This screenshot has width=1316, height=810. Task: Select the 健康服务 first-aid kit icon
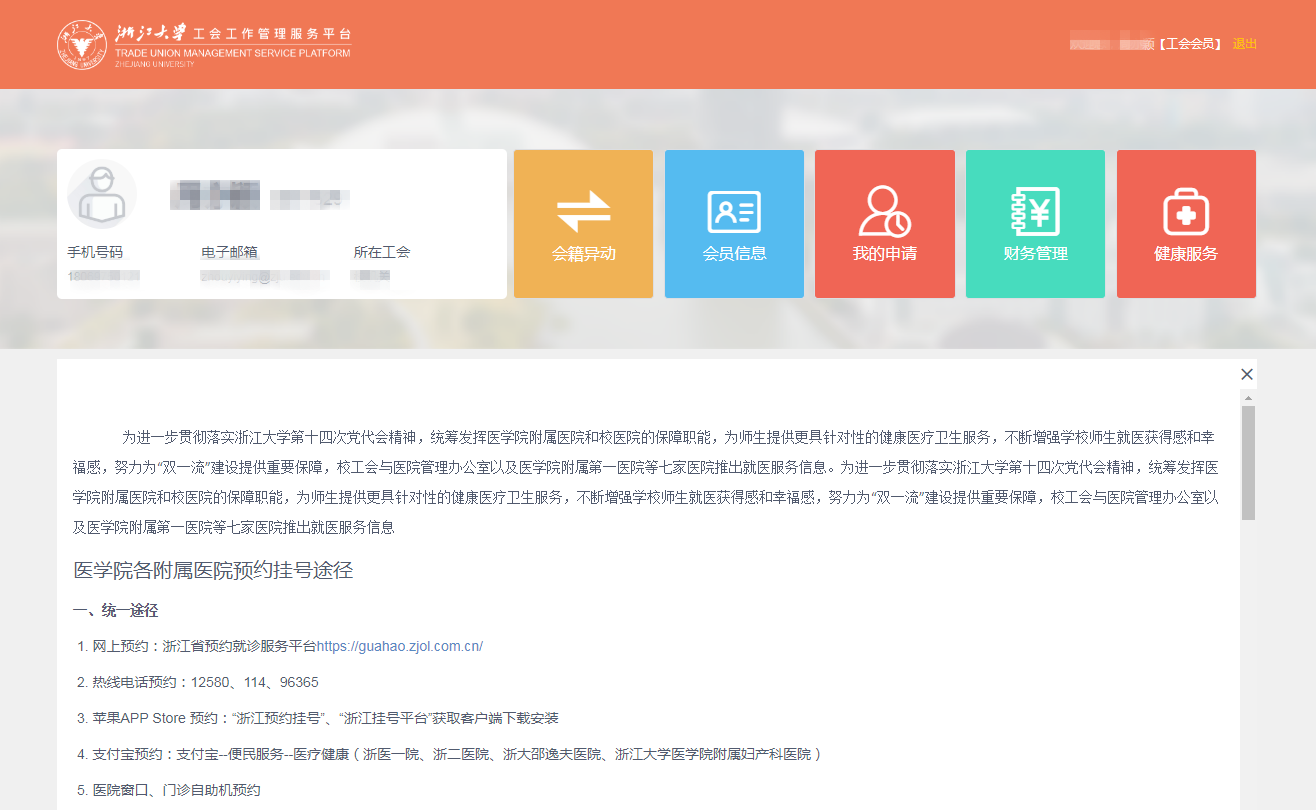point(1185,211)
